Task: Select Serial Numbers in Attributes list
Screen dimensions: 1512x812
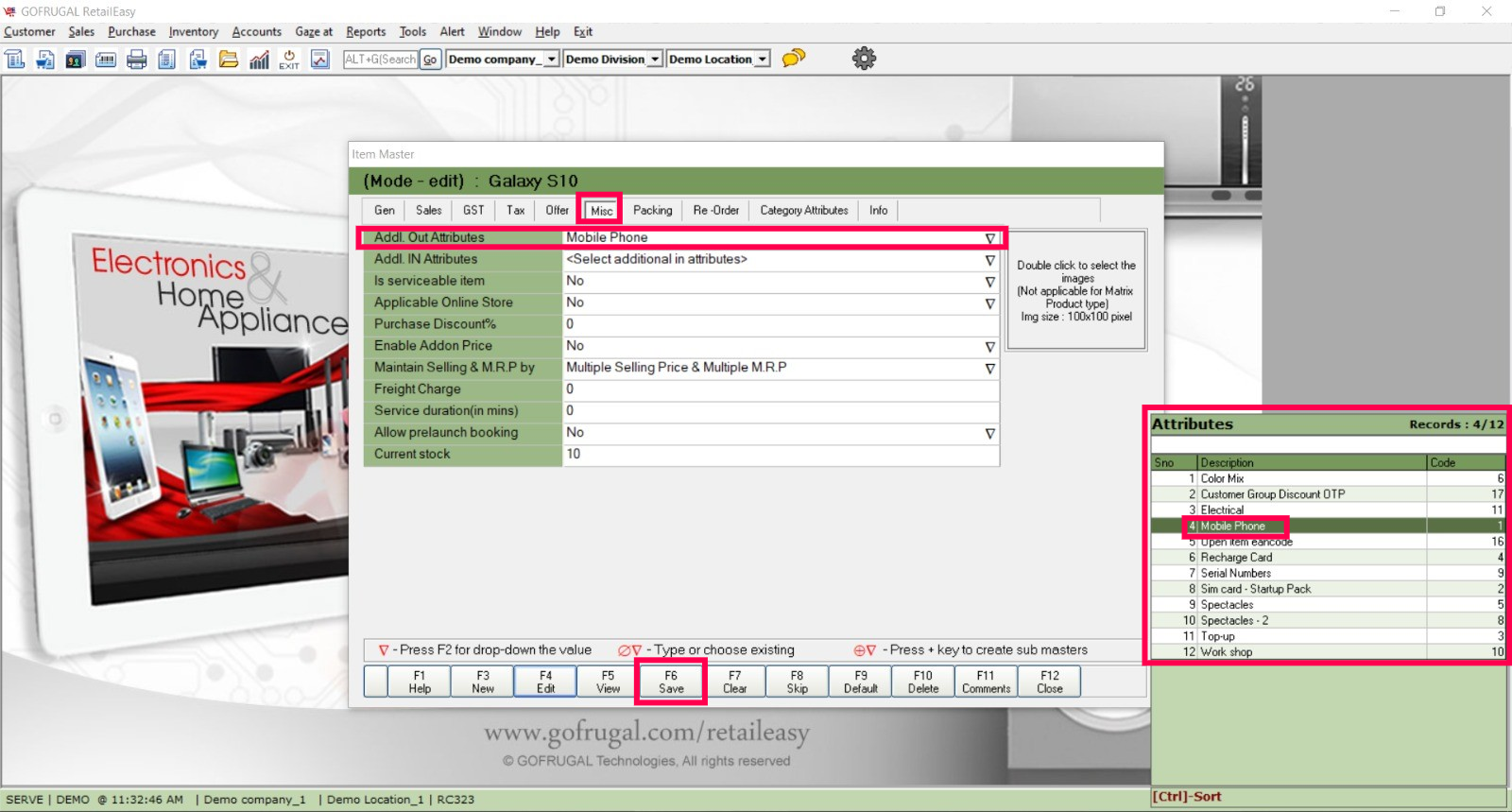Action: (1328, 574)
